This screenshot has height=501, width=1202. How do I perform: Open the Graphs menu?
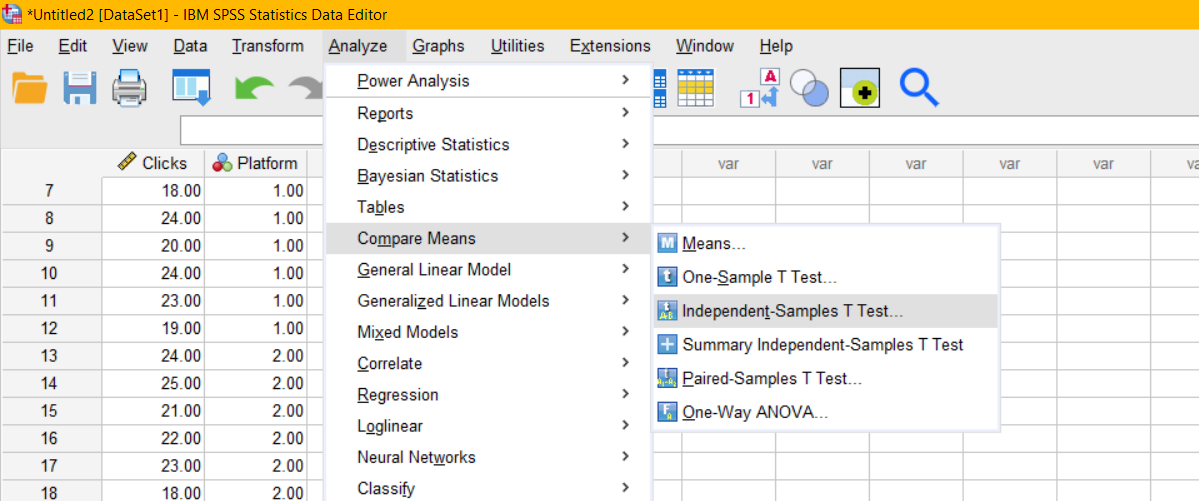pyautogui.click(x=438, y=46)
